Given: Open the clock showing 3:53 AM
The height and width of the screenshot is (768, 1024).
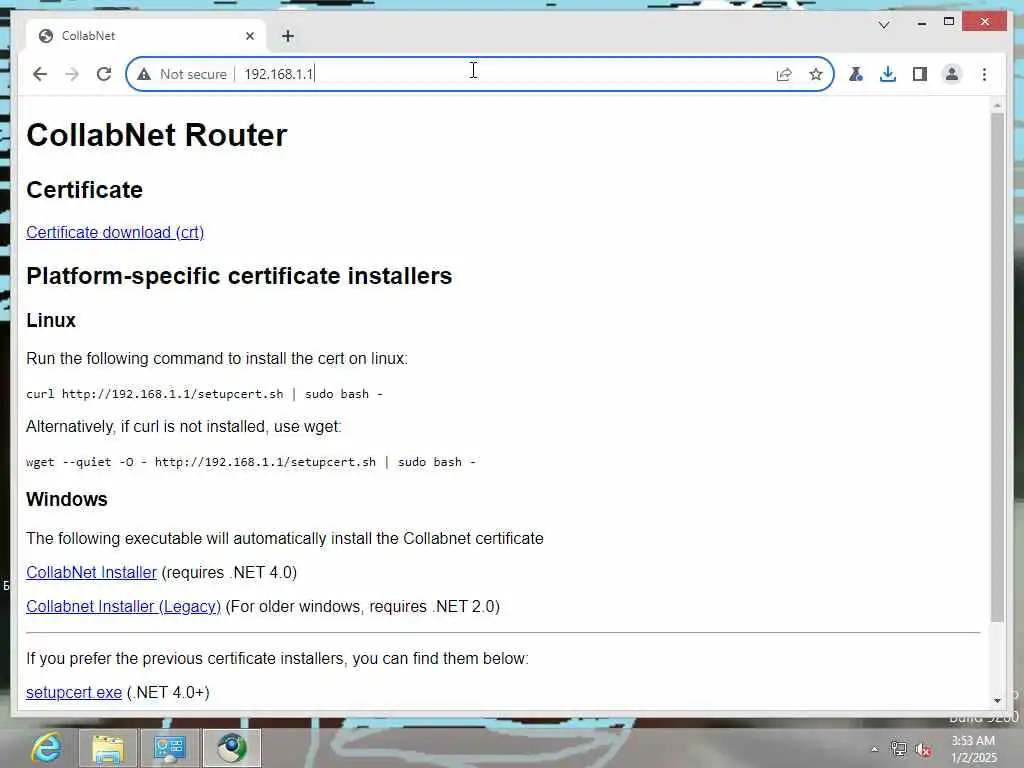Looking at the screenshot, I should [x=974, y=749].
